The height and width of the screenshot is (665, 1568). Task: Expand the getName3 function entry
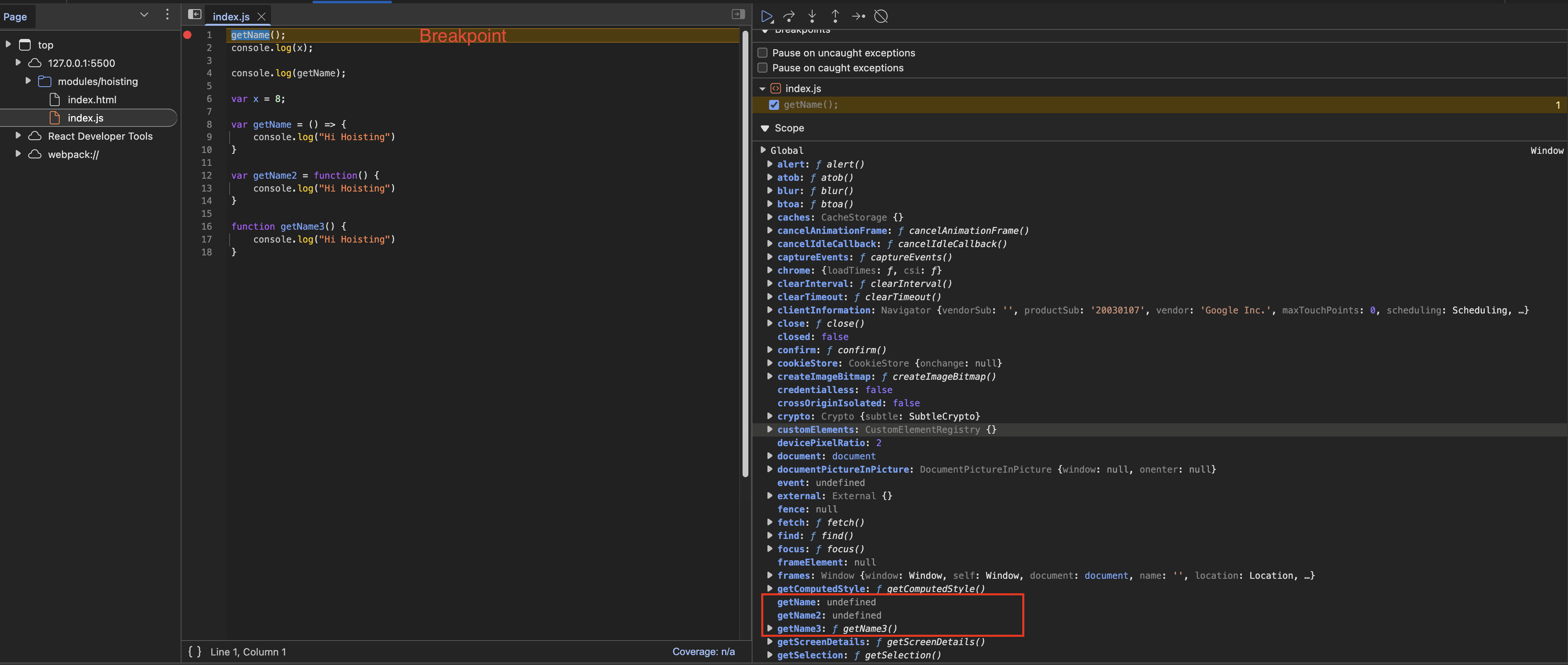tap(770, 628)
